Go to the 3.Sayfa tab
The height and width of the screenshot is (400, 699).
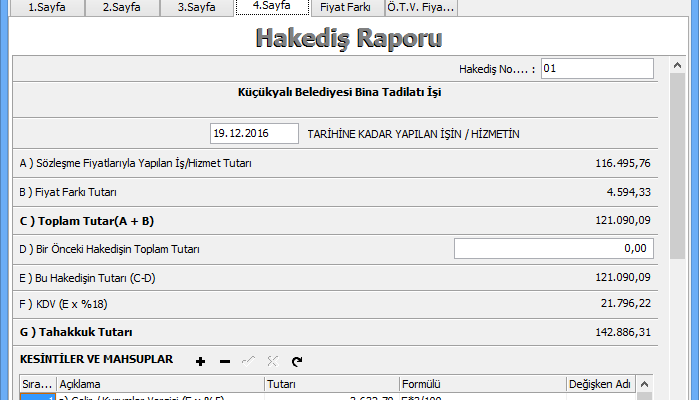tap(196, 8)
